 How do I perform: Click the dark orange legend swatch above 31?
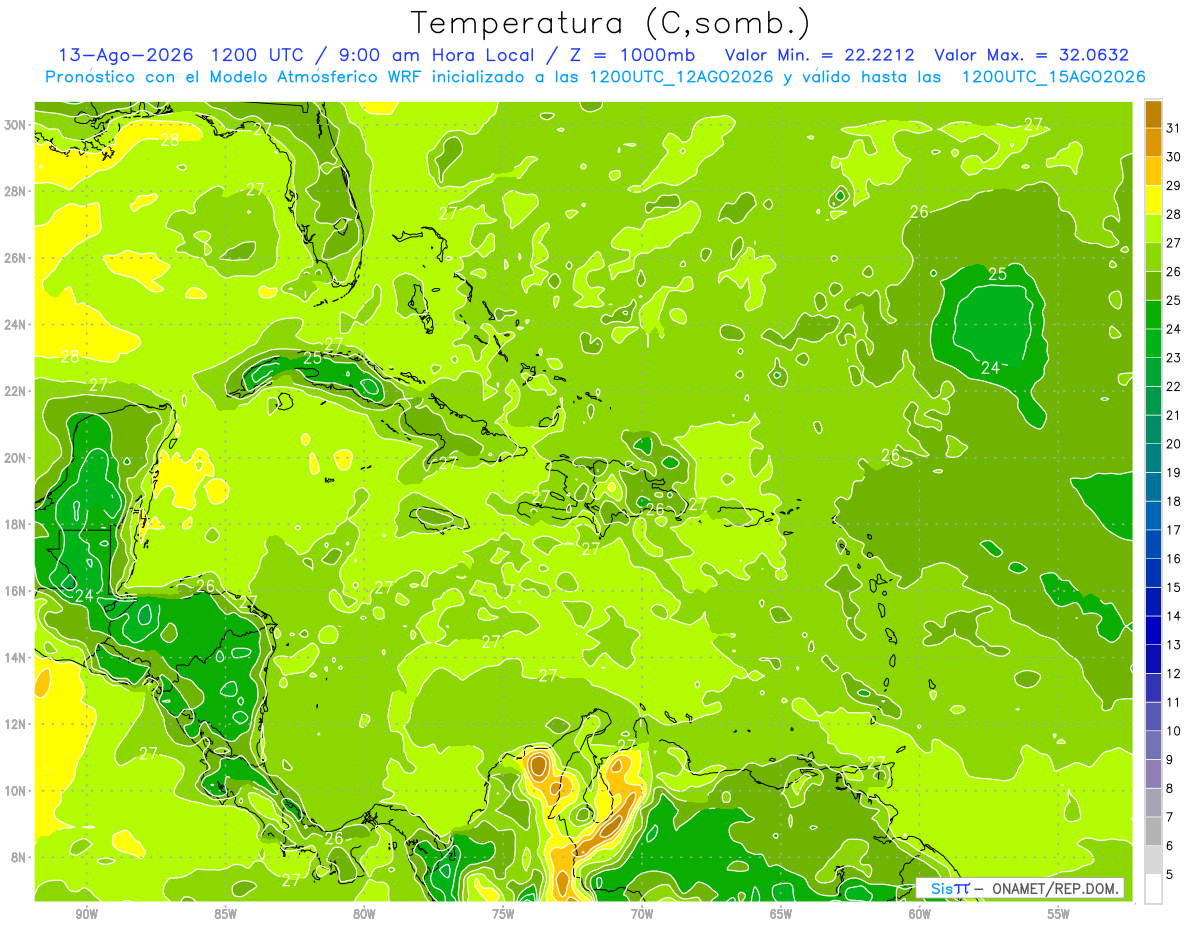coord(1153,115)
